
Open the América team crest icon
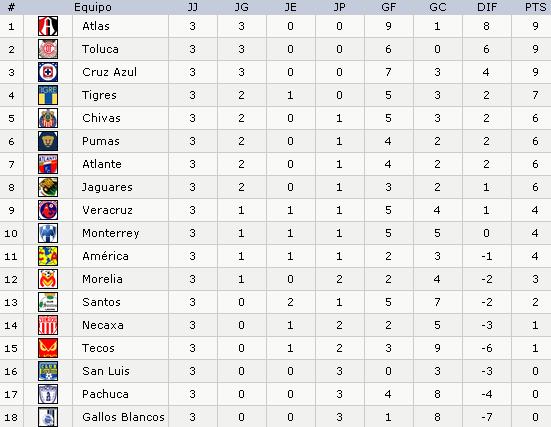pyautogui.click(x=48, y=256)
